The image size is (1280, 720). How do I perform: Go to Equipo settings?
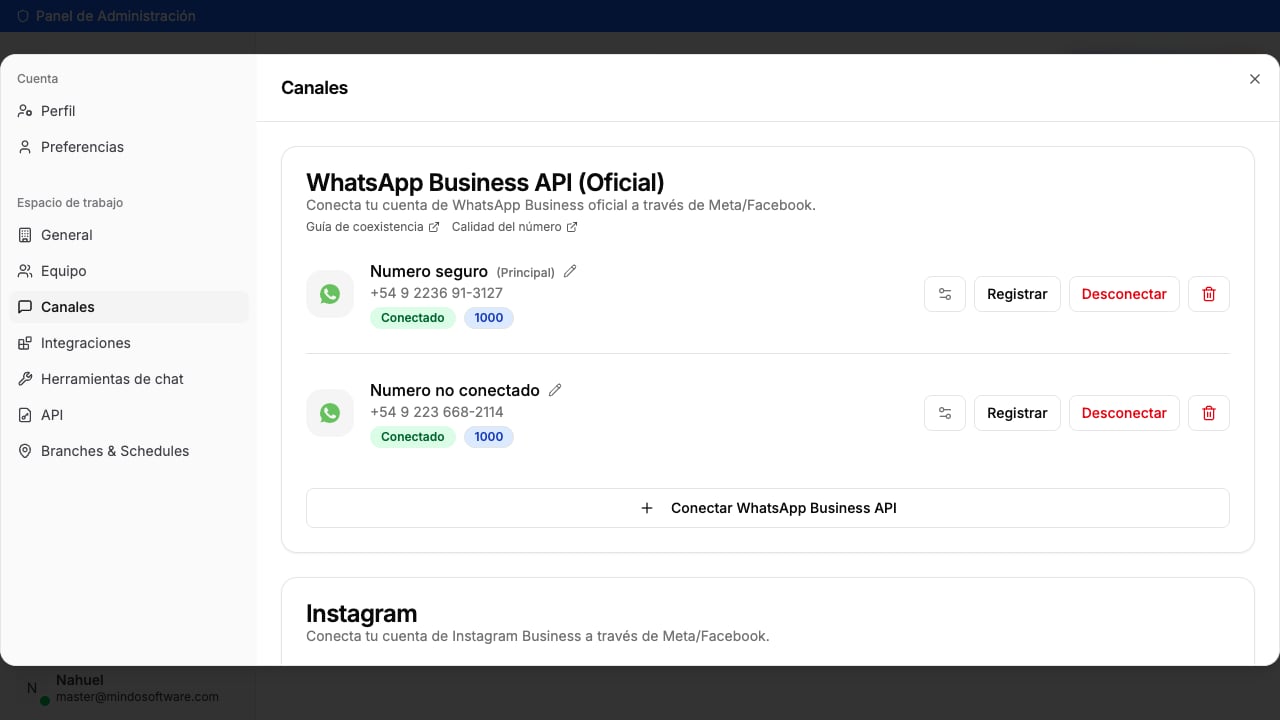[x=64, y=271]
